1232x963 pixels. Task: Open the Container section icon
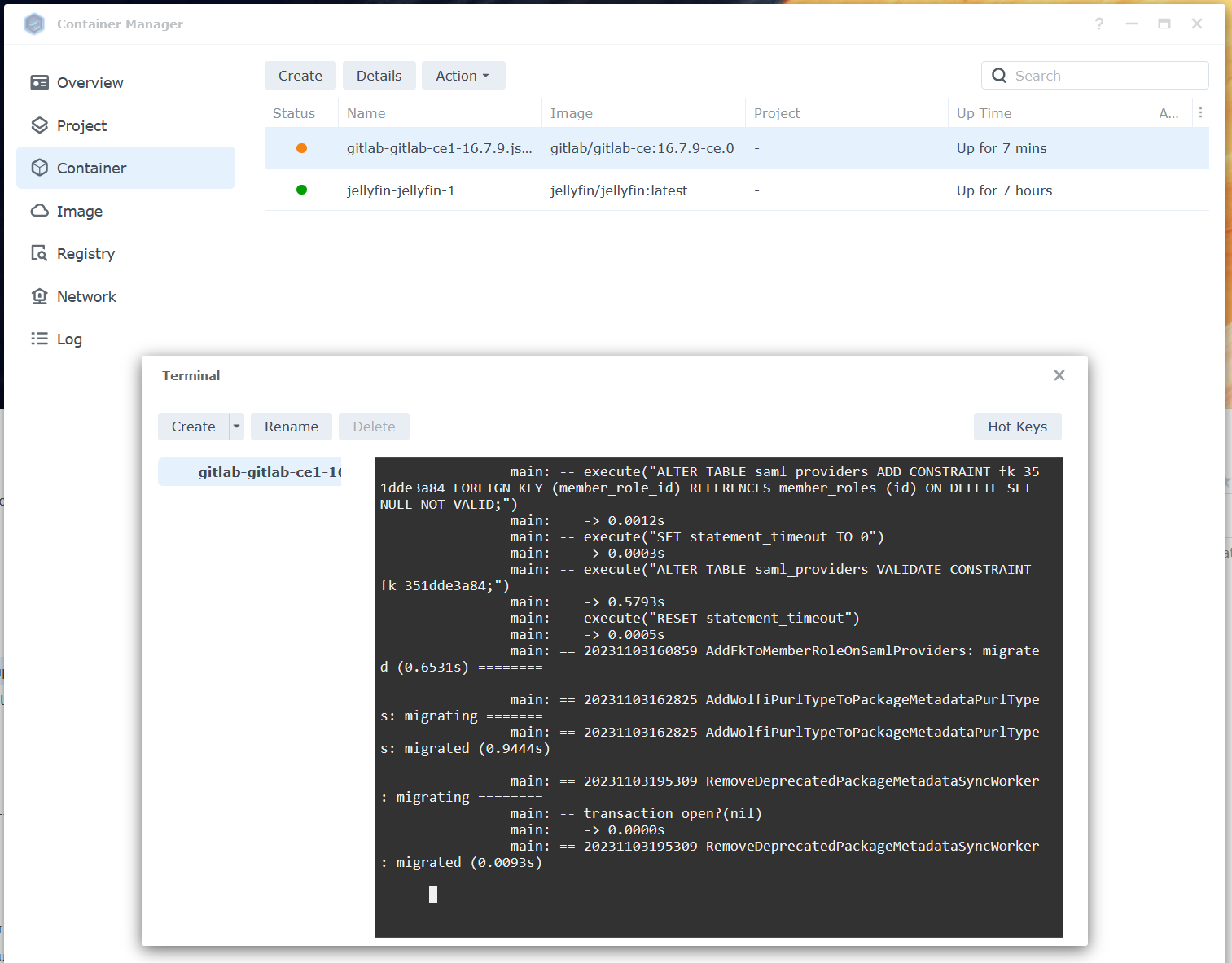[x=41, y=168]
